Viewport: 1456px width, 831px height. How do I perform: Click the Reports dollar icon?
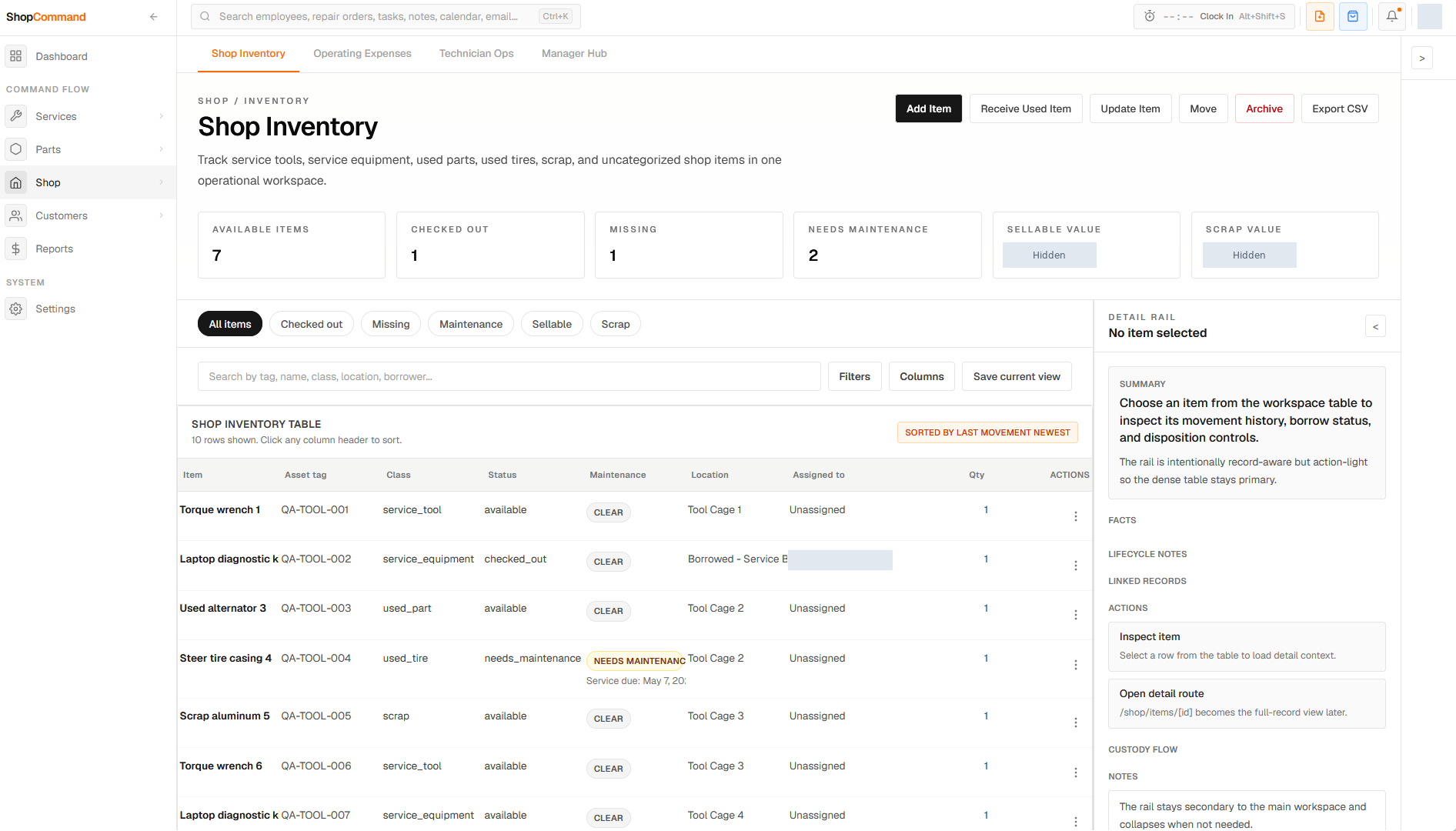click(x=15, y=249)
